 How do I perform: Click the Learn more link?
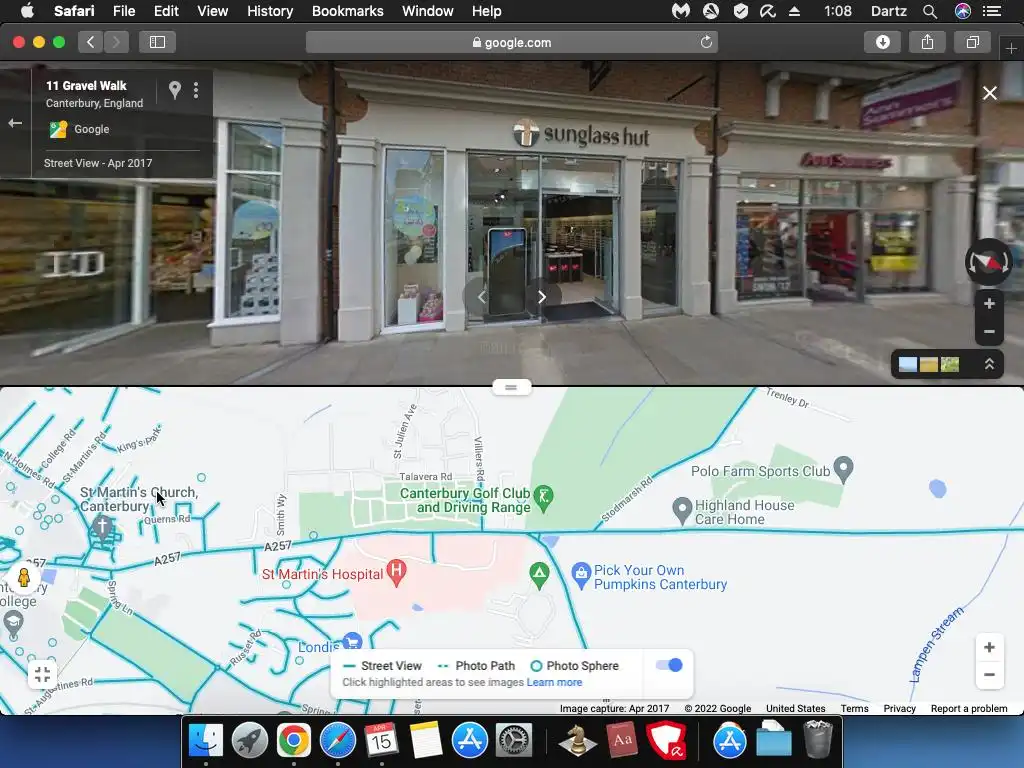point(554,682)
